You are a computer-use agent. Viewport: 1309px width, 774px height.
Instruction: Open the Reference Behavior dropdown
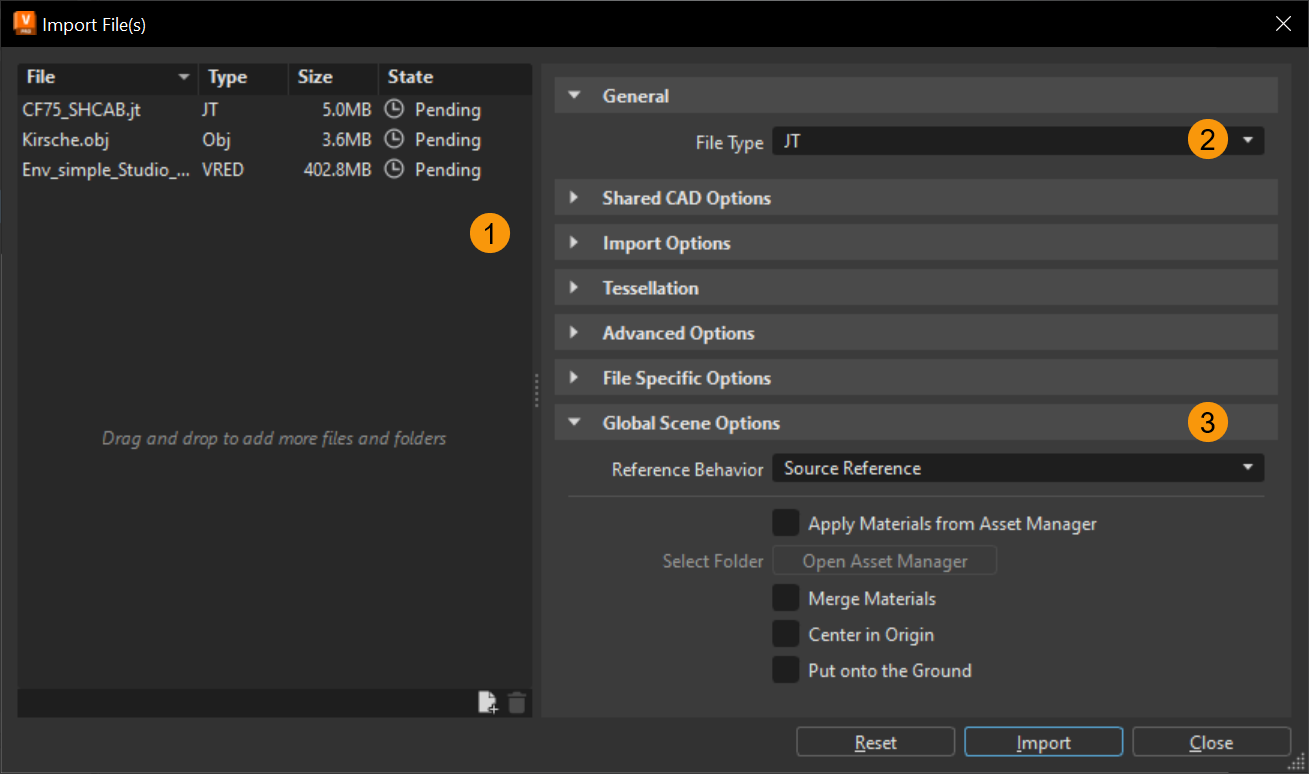(x=1247, y=467)
